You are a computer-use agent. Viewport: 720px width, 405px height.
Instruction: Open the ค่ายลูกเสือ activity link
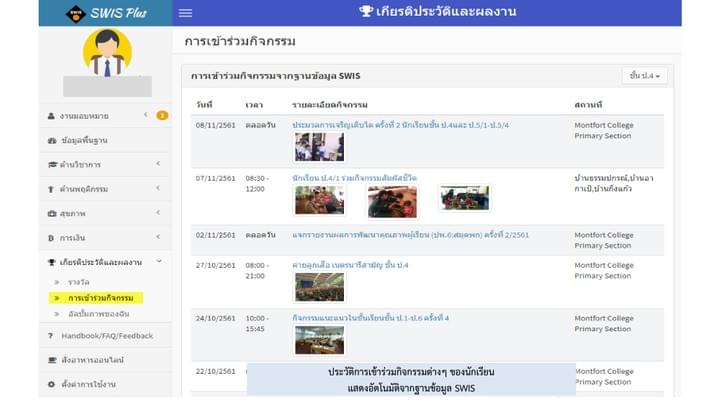(x=350, y=265)
